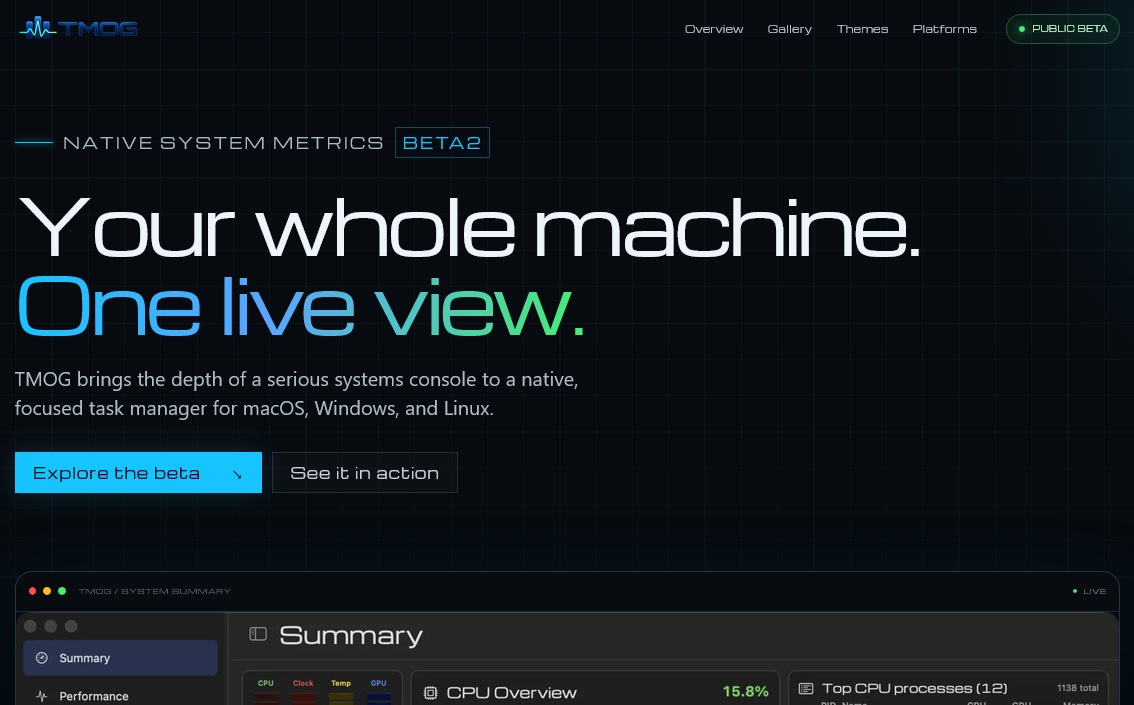Click the green CPU gauge label
1134x705 pixels.
click(265, 683)
